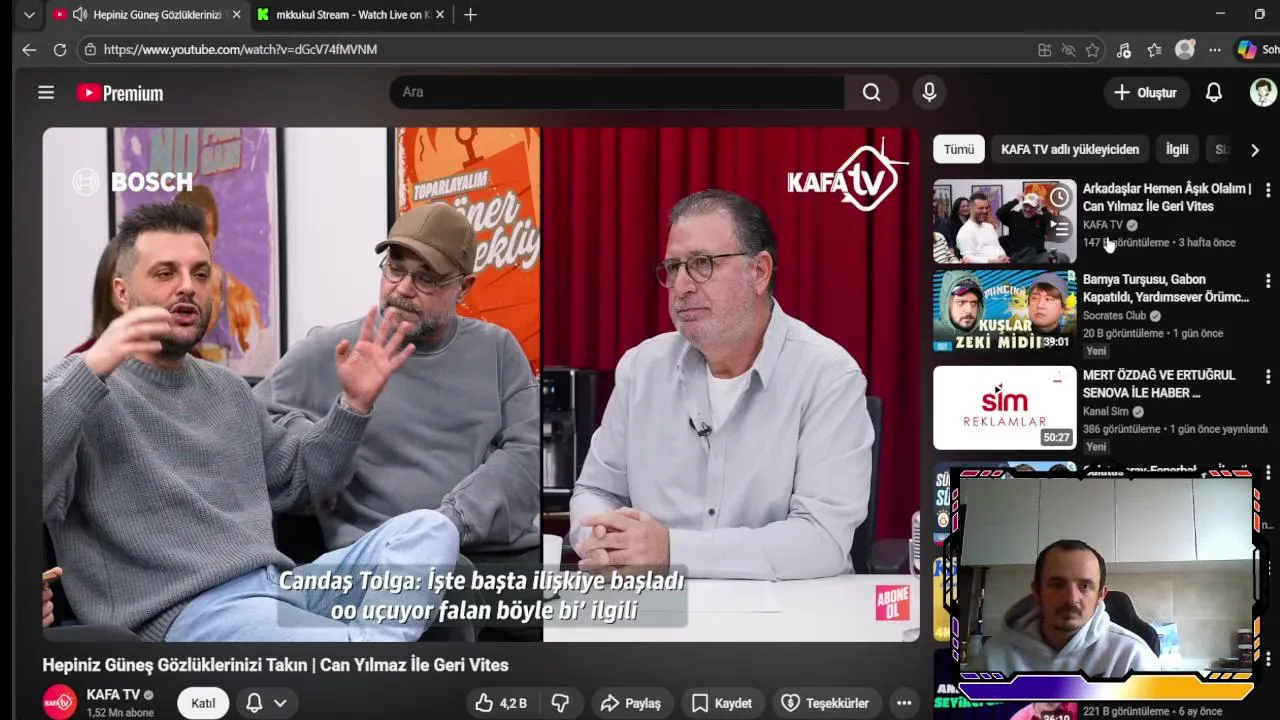Show more filter chips with right arrow
The height and width of the screenshot is (720, 1280).
tap(1254, 150)
